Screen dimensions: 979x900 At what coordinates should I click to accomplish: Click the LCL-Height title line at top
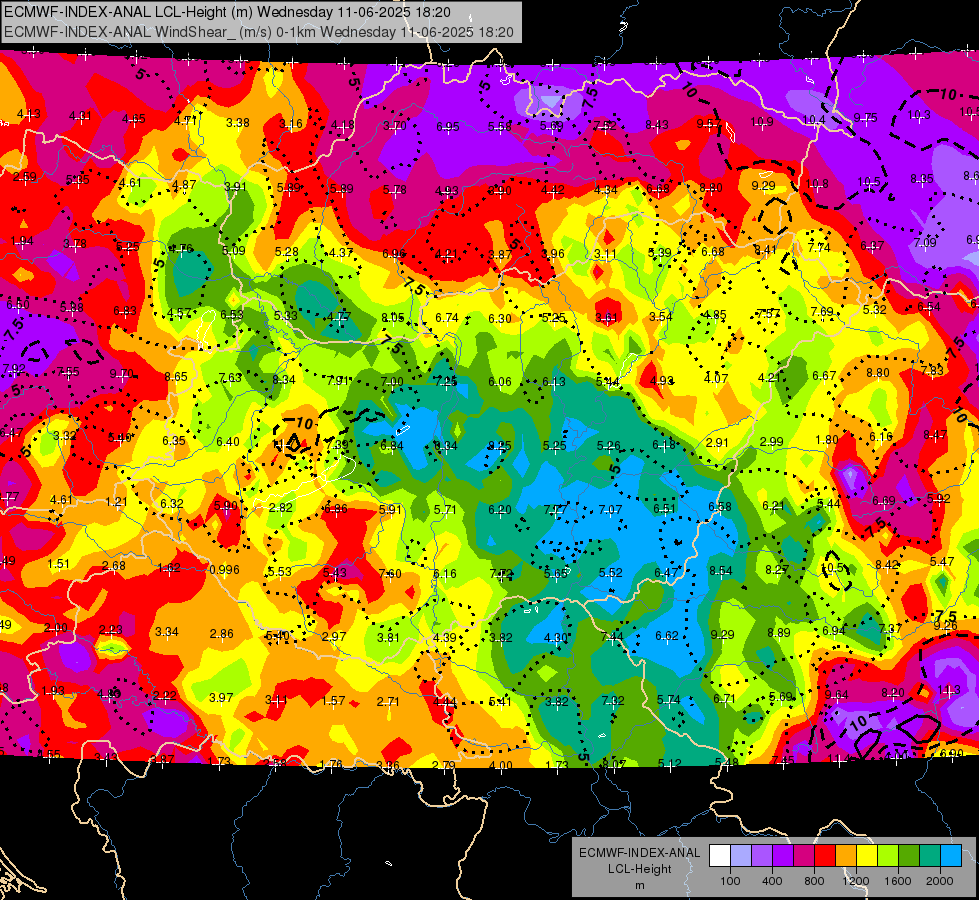227,12
